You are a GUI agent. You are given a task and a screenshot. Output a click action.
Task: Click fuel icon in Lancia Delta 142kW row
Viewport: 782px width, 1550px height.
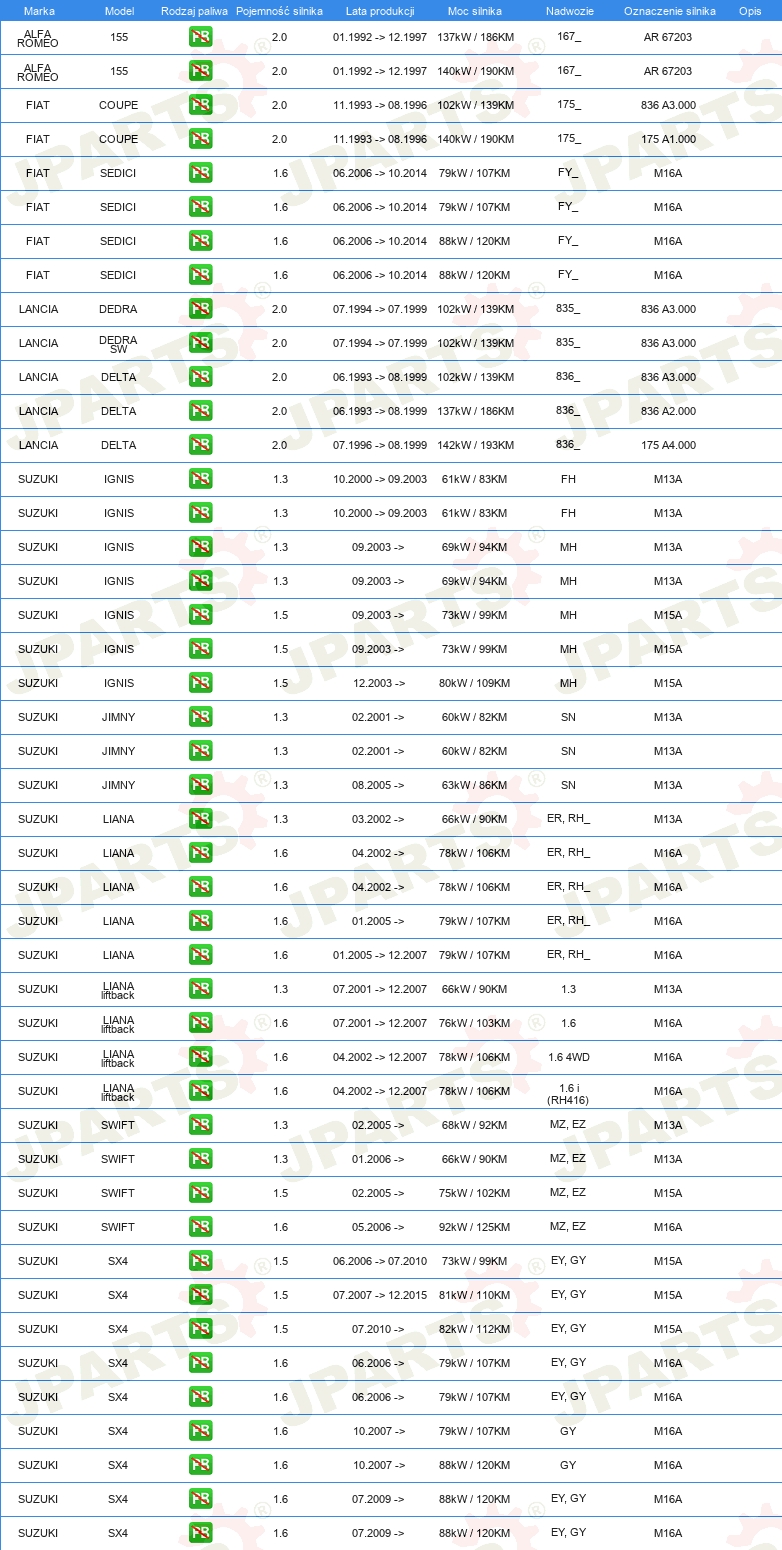coord(200,445)
